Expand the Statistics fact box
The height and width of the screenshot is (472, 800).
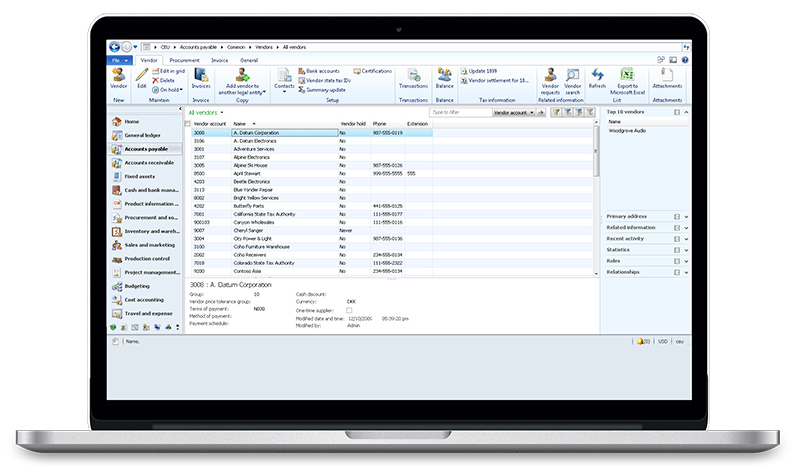tap(686, 250)
